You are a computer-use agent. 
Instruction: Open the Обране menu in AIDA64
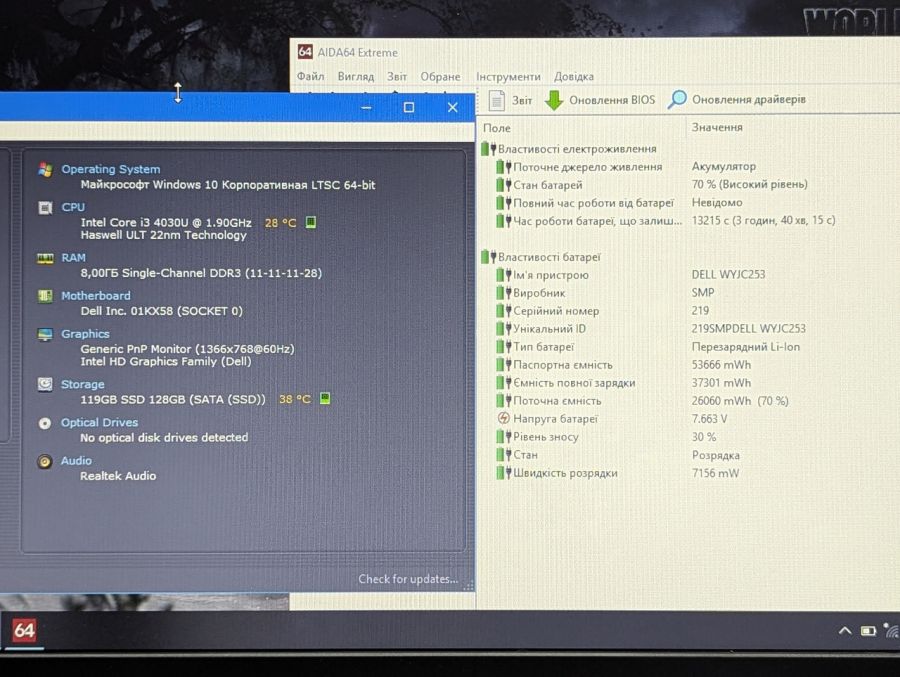click(440, 76)
